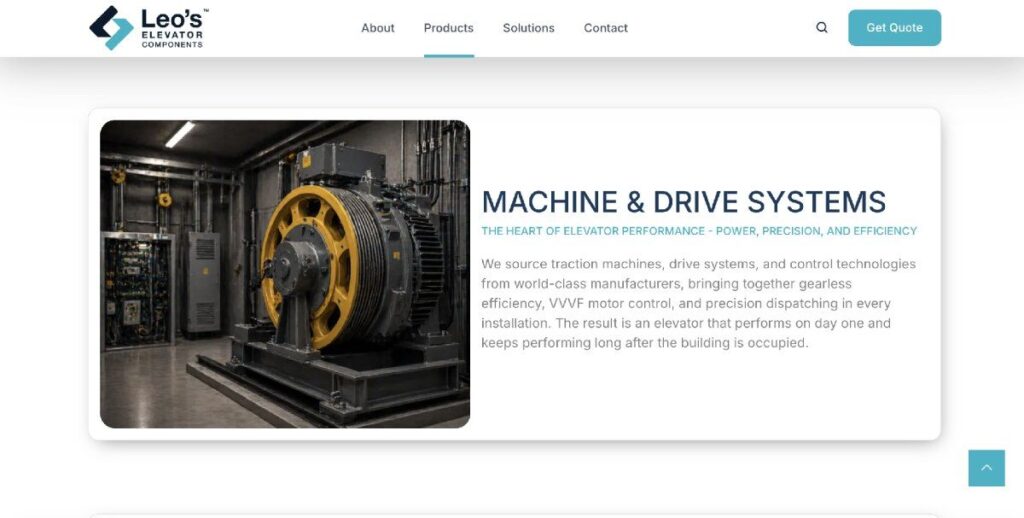This screenshot has width=1024, height=518.
Task: Select the Products nav tab
Action: (449, 28)
